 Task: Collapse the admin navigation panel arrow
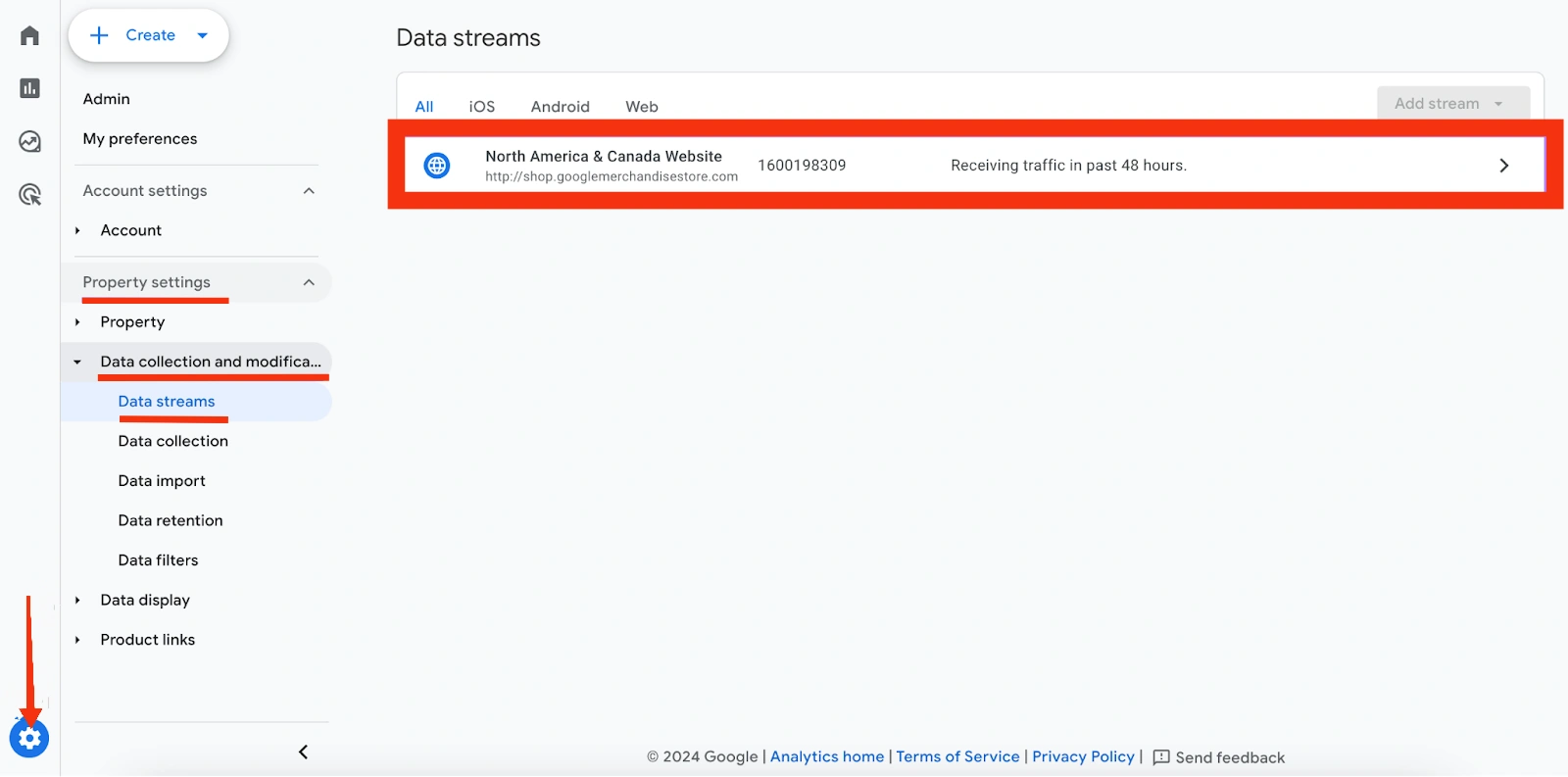coord(303,752)
